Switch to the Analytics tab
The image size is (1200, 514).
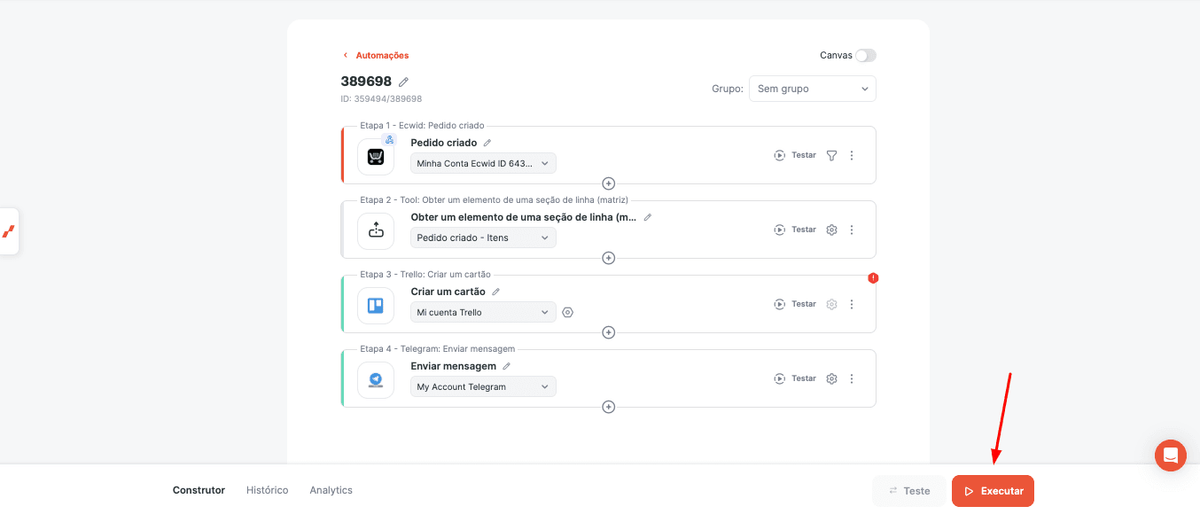(331, 490)
